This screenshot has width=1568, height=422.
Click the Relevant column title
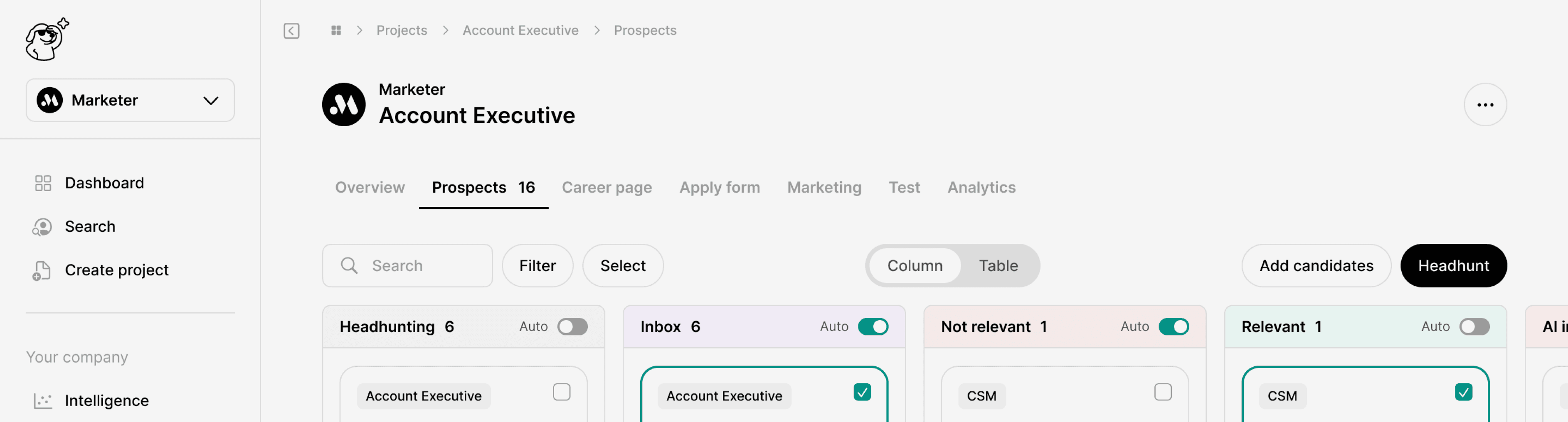point(1273,327)
